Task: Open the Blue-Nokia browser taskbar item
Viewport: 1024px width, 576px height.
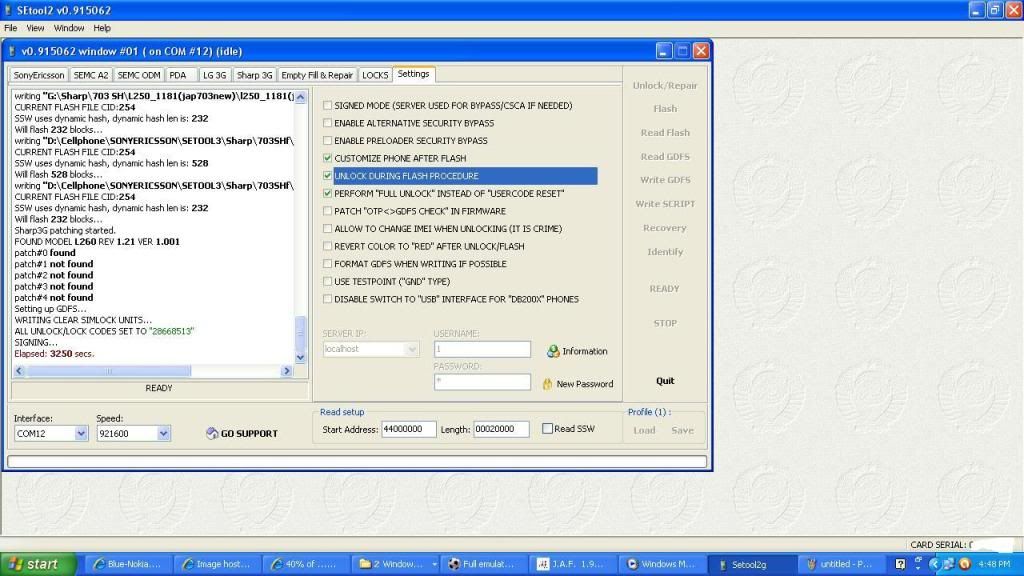Action: (x=130, y=564)
